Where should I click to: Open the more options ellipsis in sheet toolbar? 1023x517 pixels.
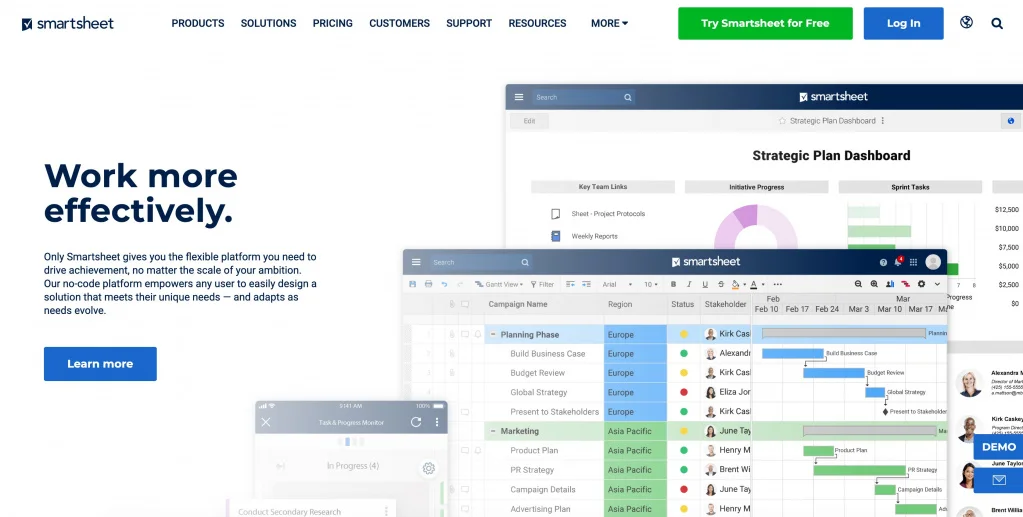pos(778,284)
